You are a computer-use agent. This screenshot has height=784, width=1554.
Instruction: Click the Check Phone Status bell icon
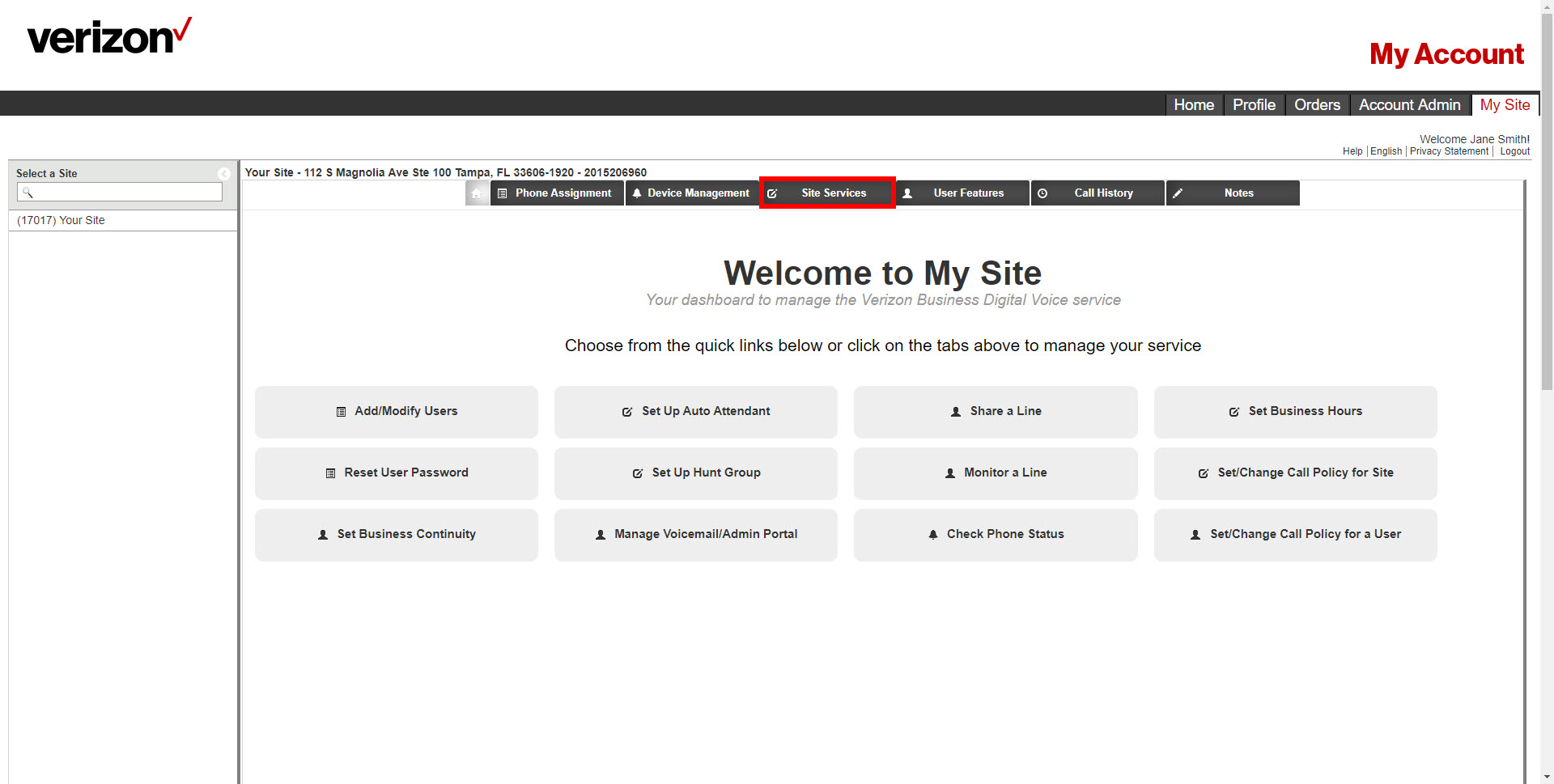click(x=933, y=535)
